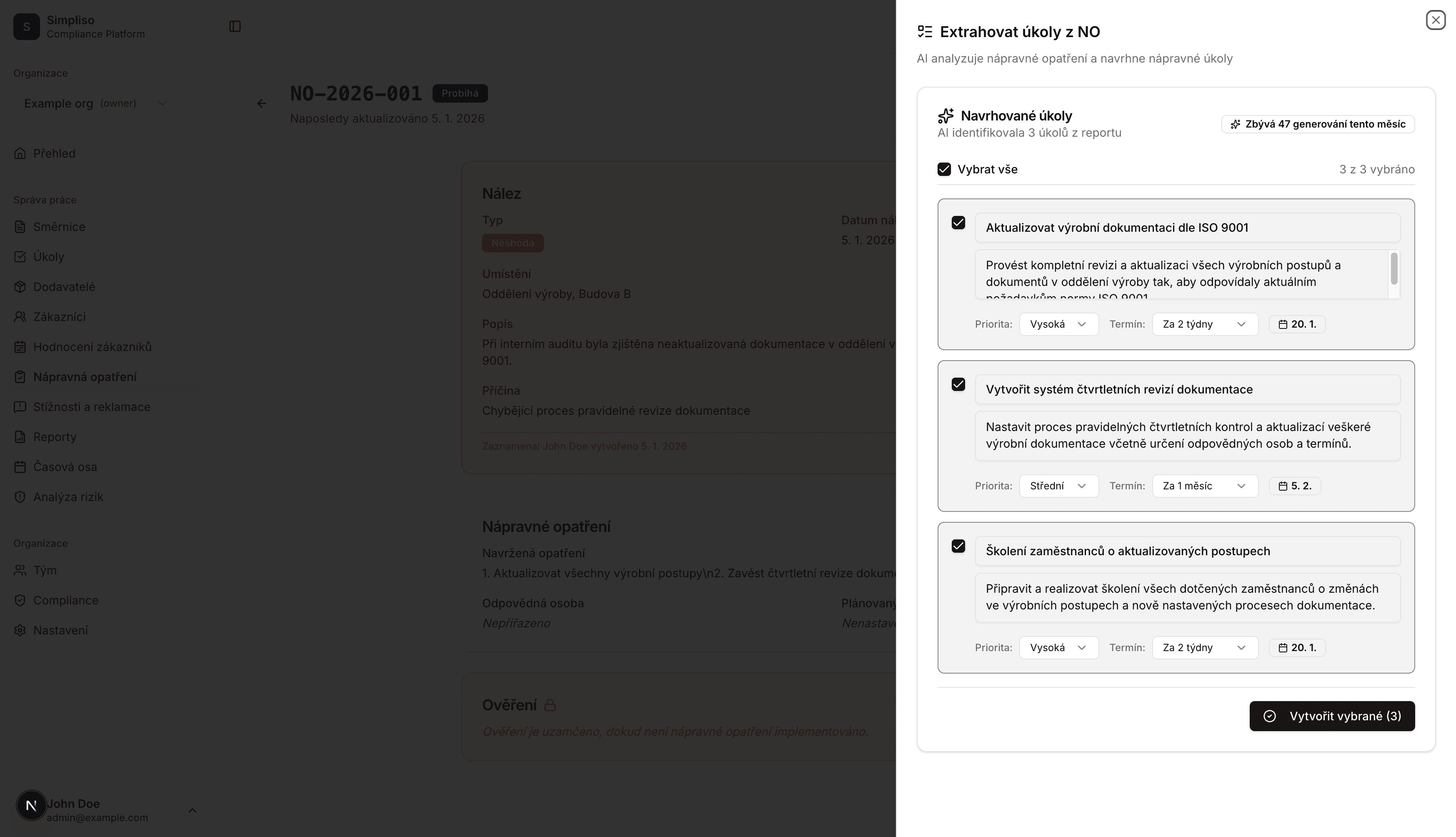
Task: Expand the Example org organization selector
Action: pyautogui.click(x=95, y=103)
